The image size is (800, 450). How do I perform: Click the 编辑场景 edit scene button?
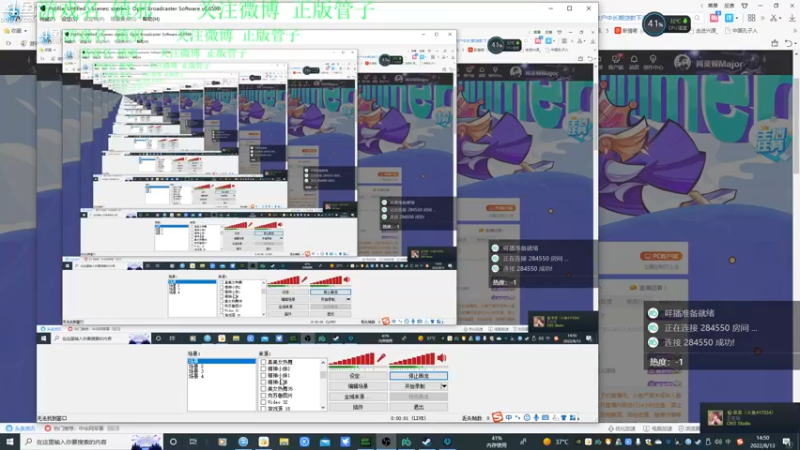point(358,386)
